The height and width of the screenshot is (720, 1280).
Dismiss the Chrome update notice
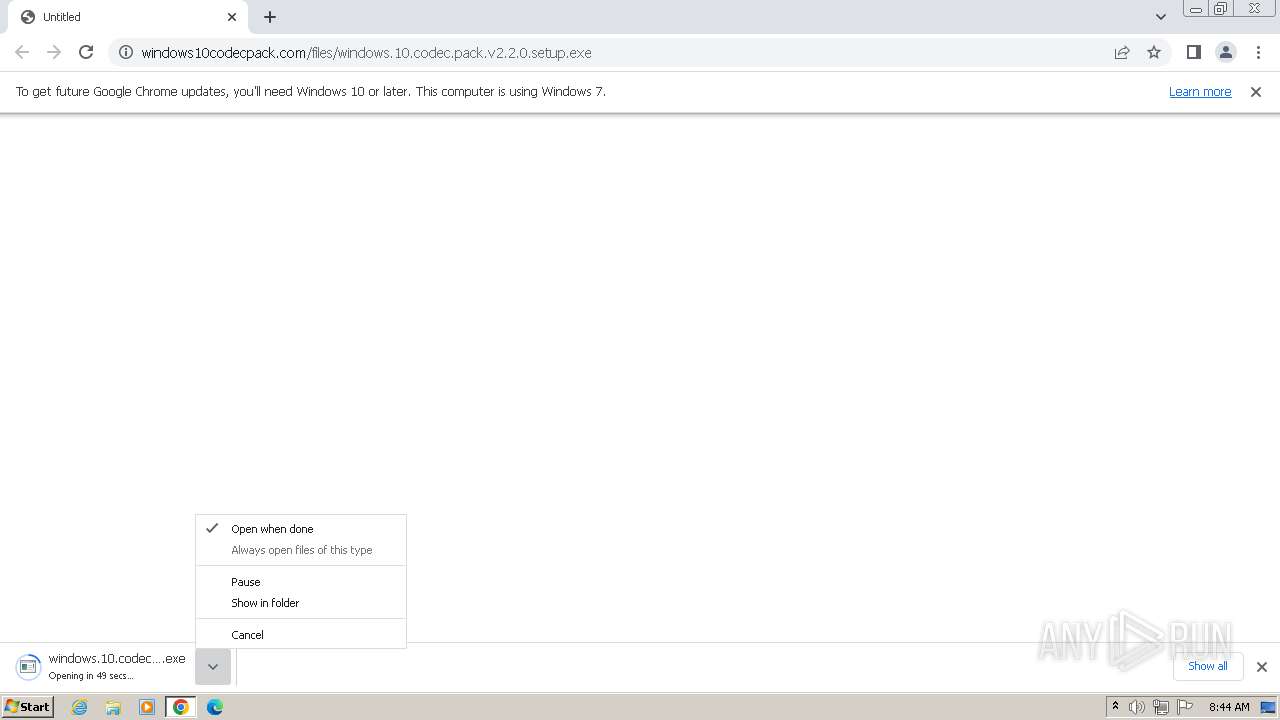pyautogui.click(x=1256, y=91)
